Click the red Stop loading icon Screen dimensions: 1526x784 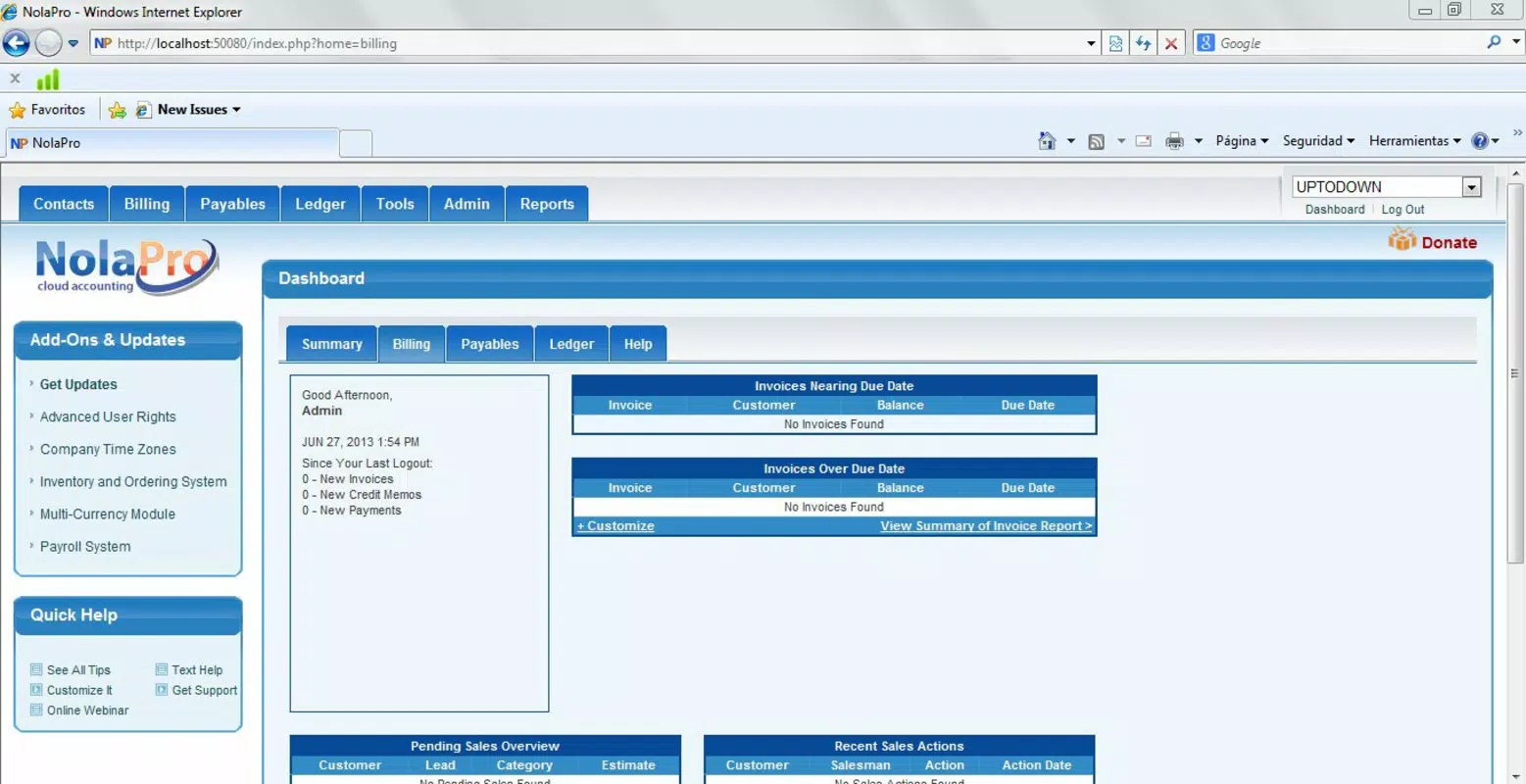[x=1170, y=43]
